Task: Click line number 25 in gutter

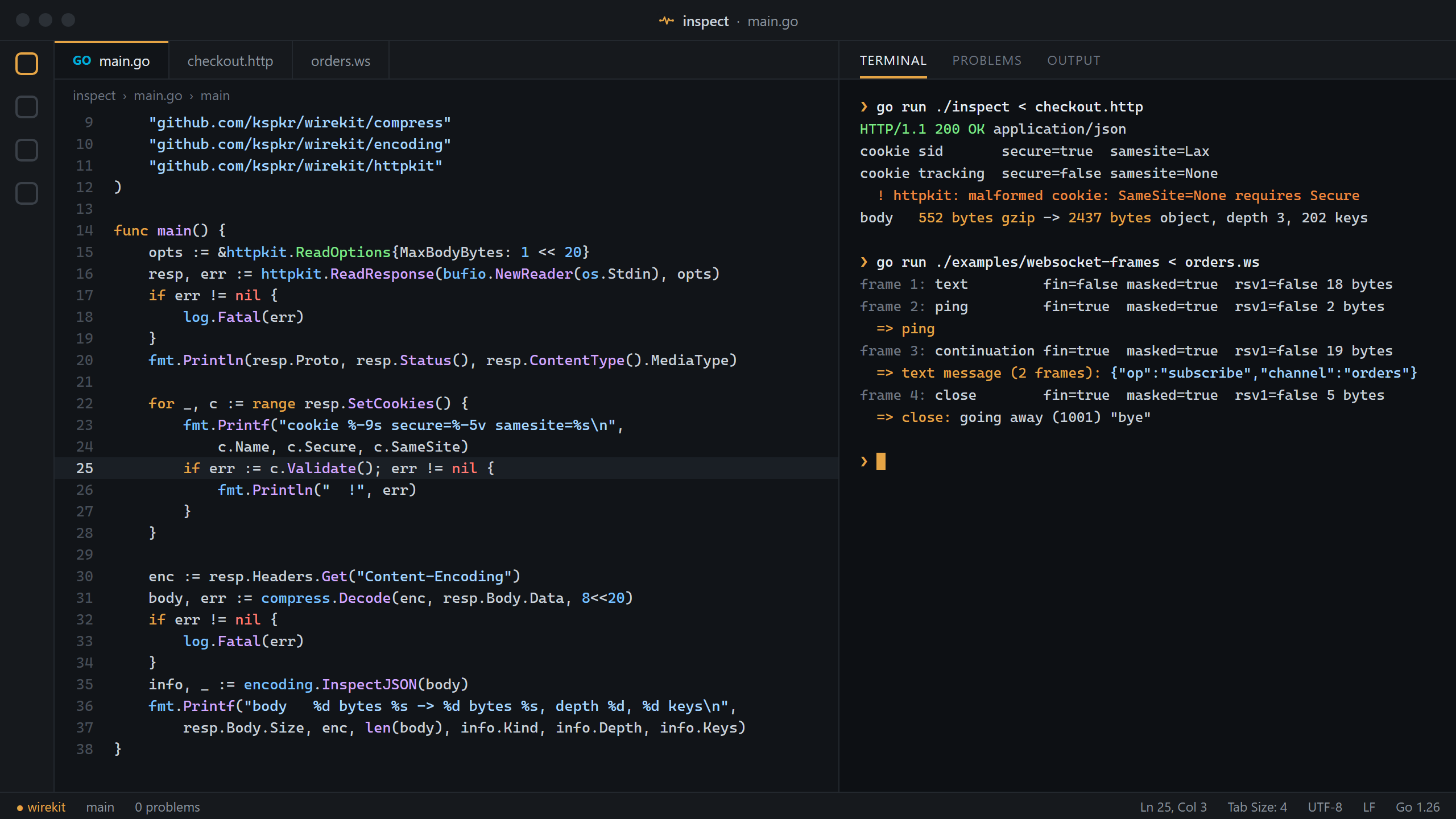Action: [85, 468]
